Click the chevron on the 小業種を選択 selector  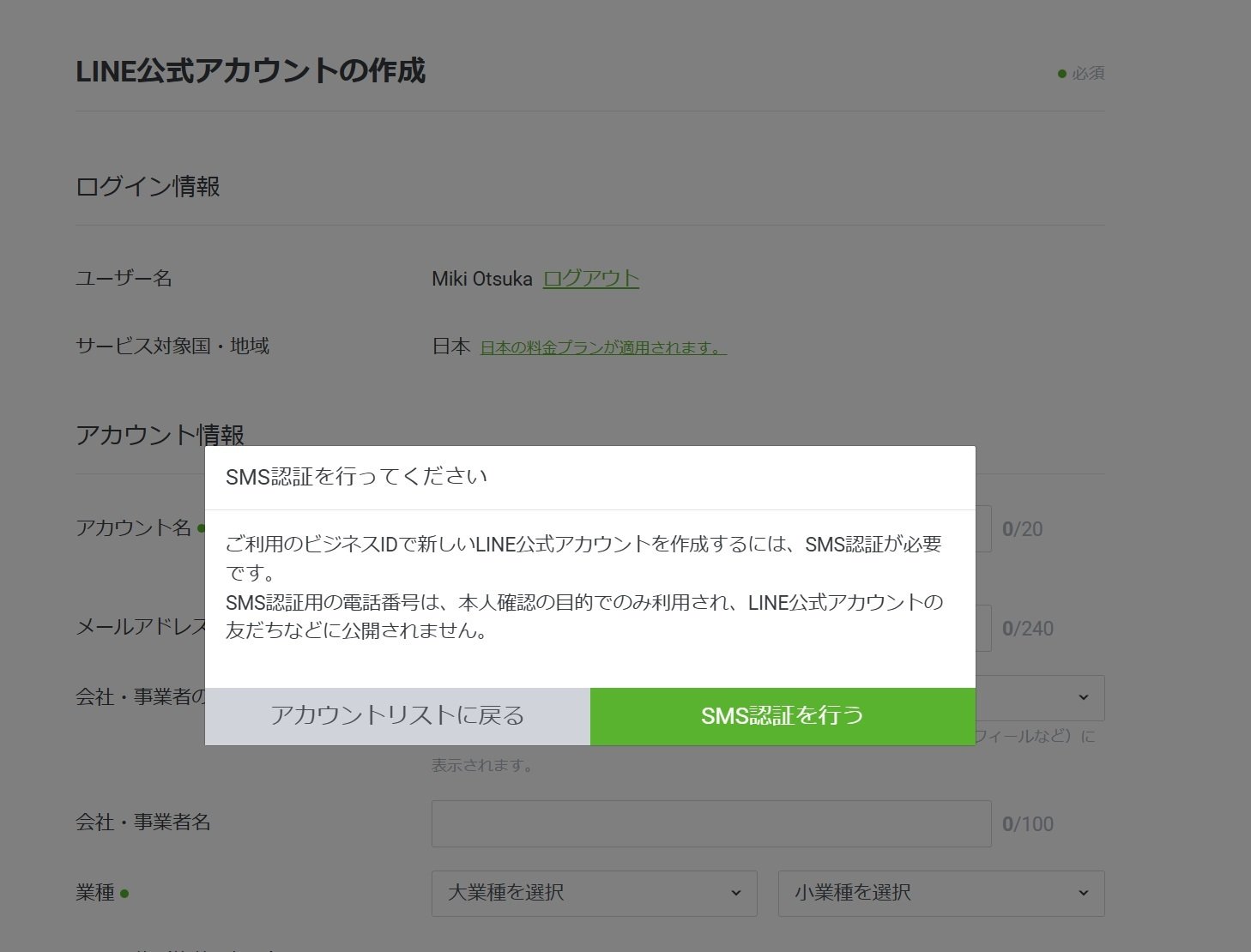pos(1084,893)
